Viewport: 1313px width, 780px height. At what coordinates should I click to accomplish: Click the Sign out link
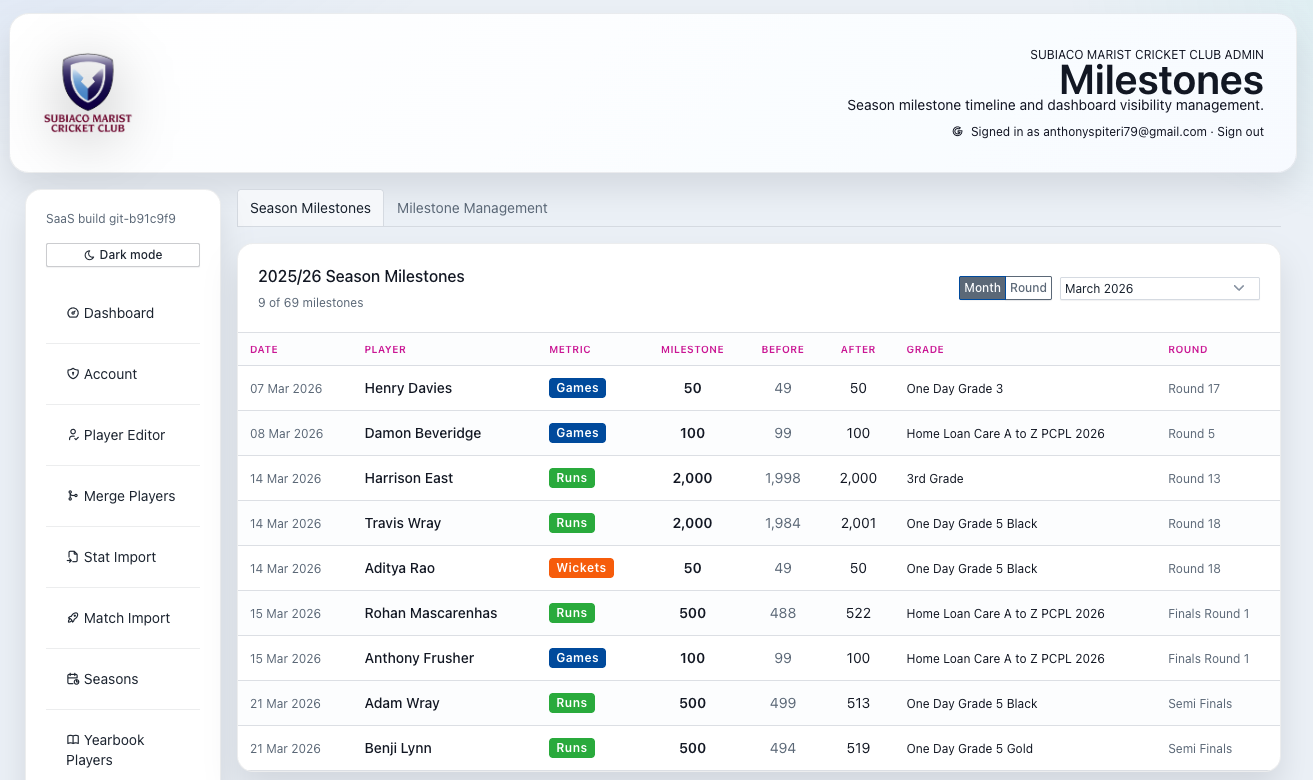click(1240, 132)
